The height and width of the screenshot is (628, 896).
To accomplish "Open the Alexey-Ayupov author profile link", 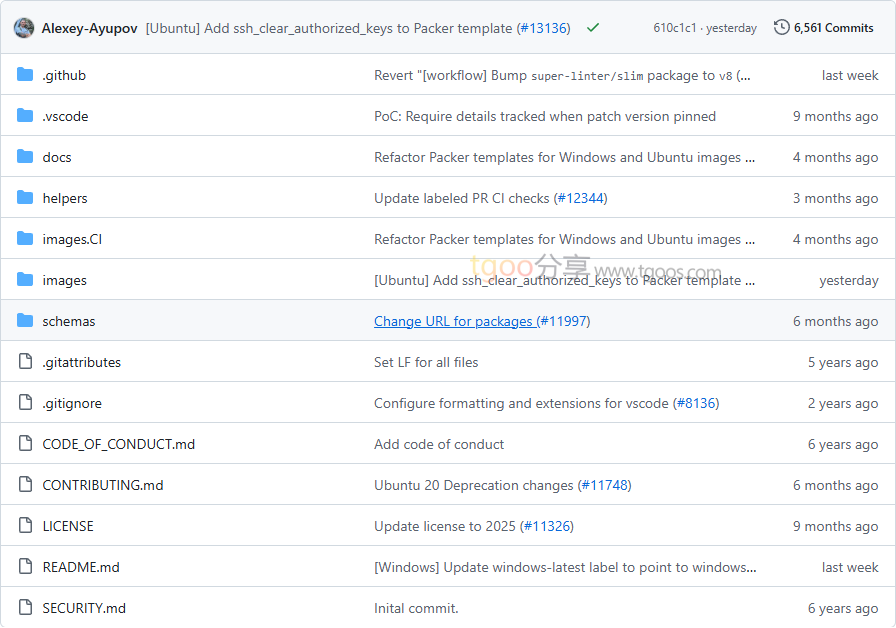I will click(90, 28).
